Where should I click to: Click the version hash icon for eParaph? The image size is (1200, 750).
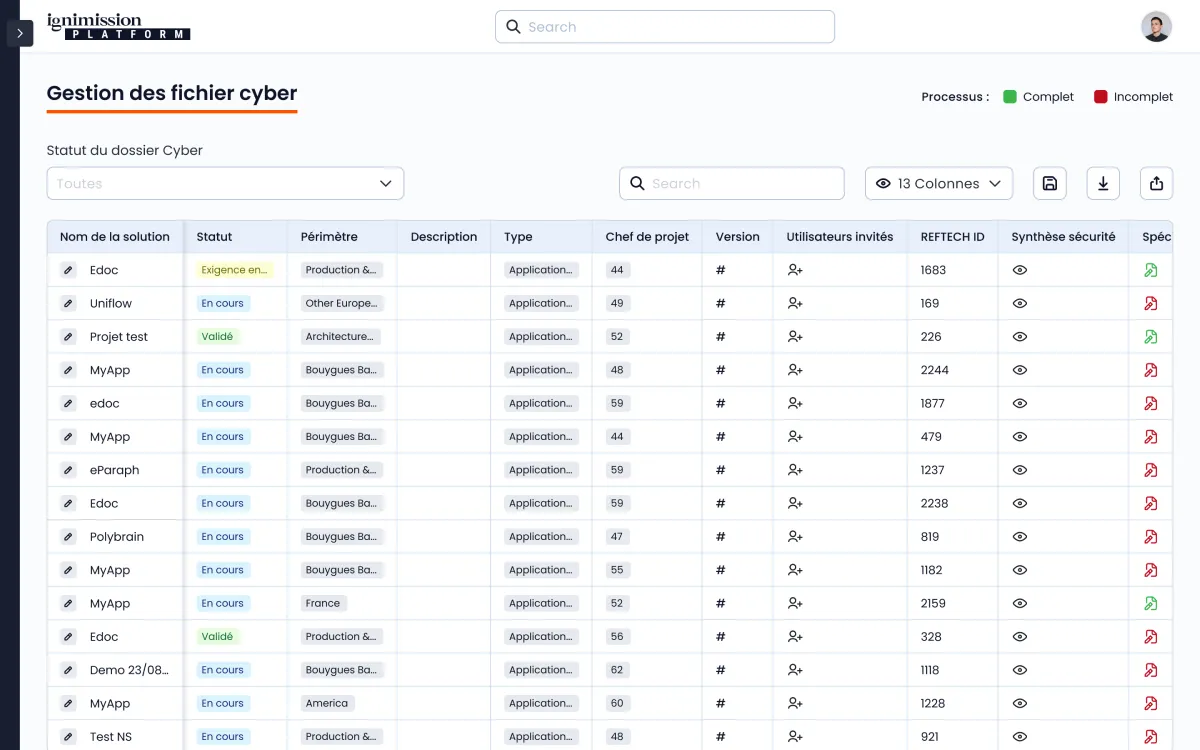coord(720,470)
